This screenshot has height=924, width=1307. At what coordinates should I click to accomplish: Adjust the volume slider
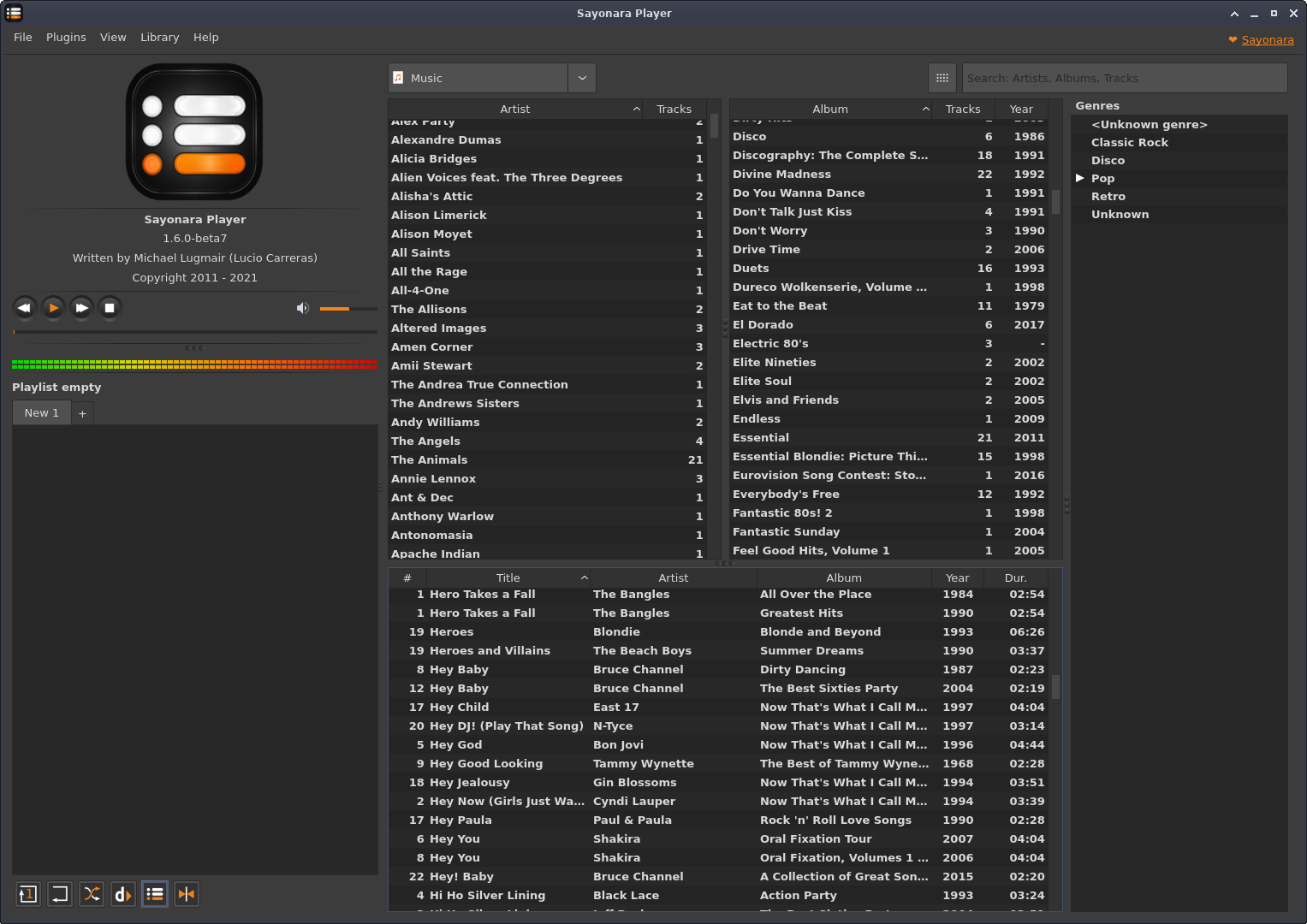[348, 308]
